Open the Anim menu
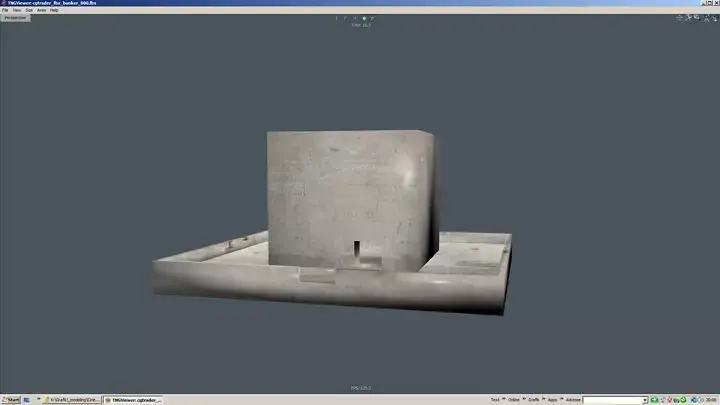 coord(41,10)
